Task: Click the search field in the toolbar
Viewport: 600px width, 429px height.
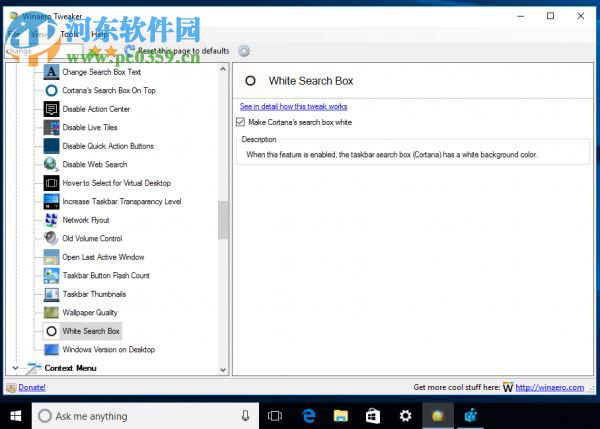Action: point(44,51)
